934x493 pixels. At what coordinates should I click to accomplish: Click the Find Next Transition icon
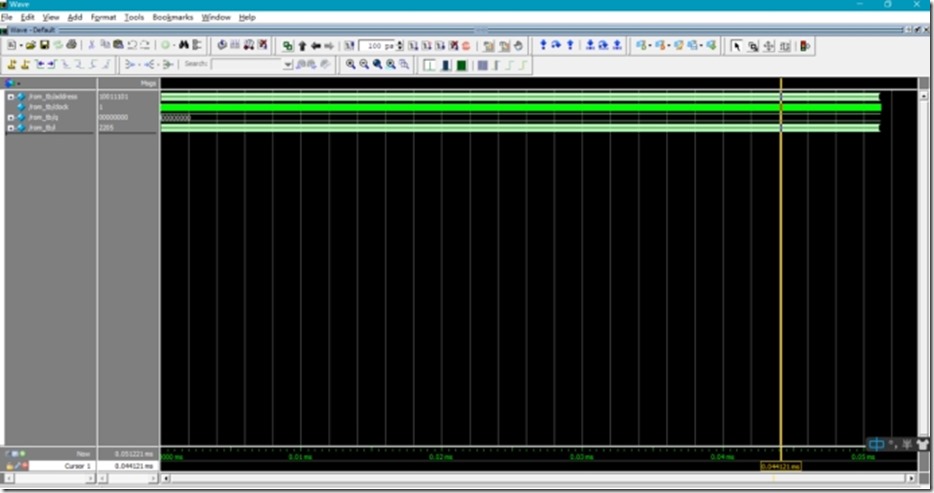coord(51,64)
